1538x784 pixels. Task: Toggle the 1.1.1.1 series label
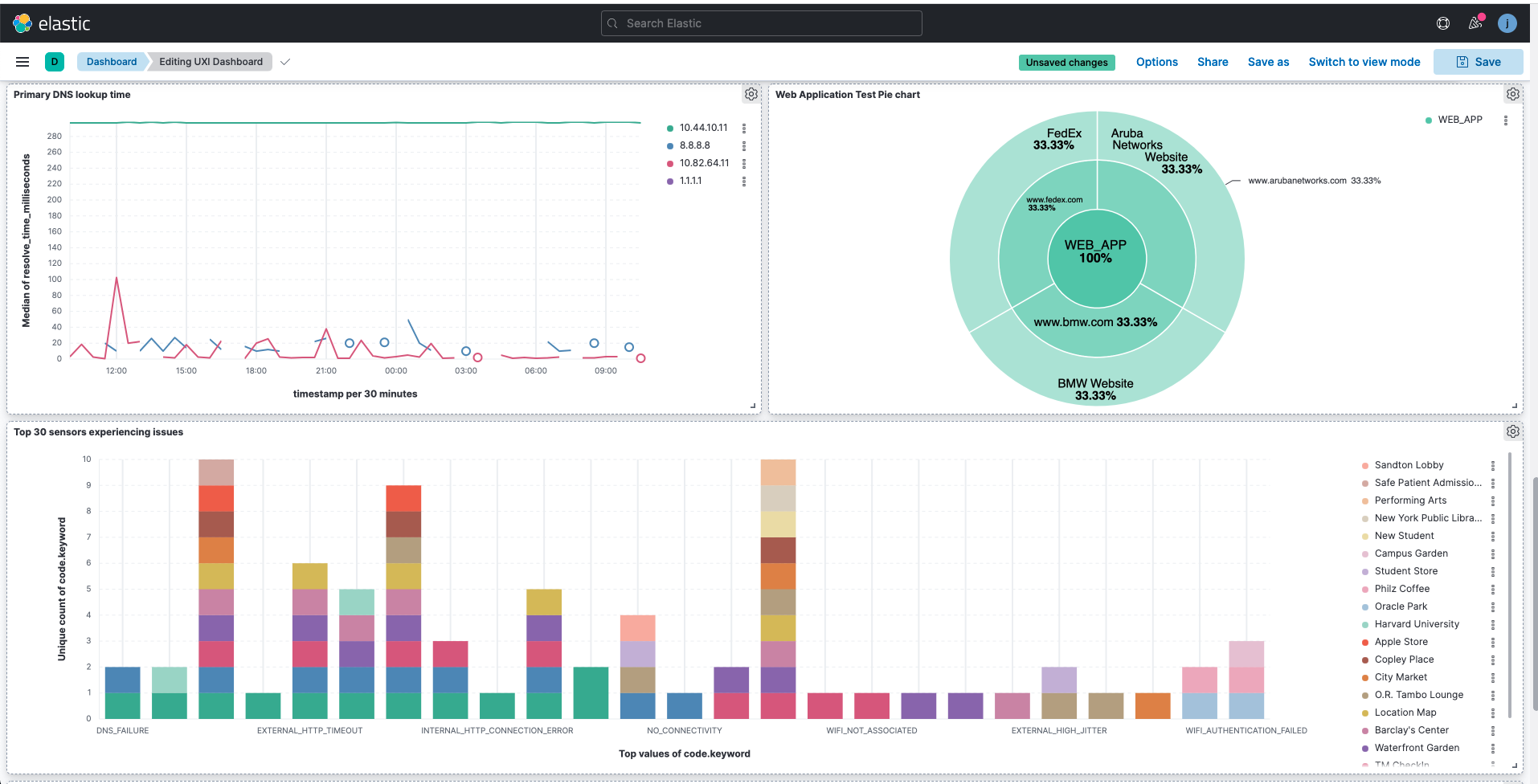click(691, 181)
